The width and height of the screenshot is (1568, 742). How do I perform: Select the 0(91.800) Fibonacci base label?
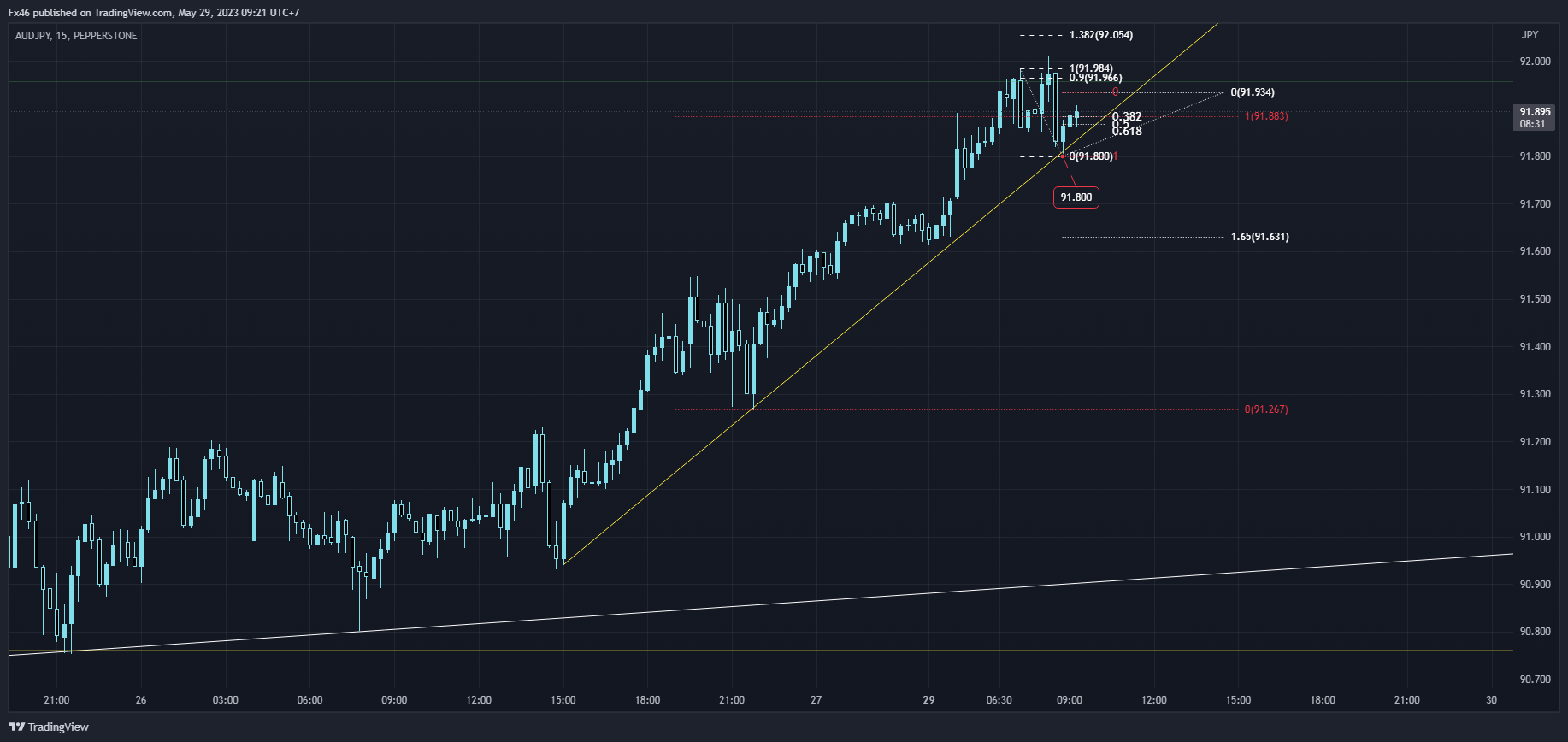pos(1091,156)
